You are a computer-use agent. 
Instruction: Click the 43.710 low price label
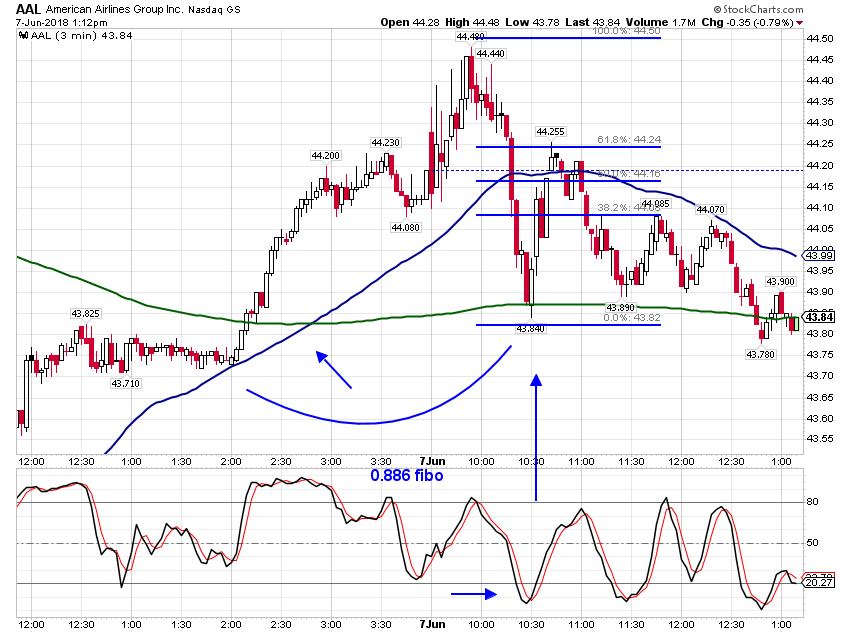[125, 384]
